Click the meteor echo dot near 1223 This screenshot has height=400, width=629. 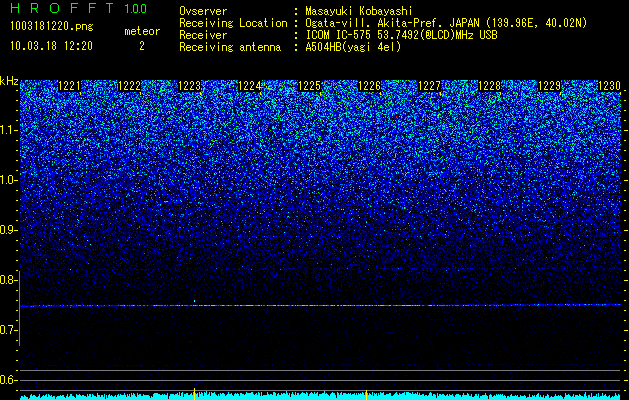click(x=195, y=301)
